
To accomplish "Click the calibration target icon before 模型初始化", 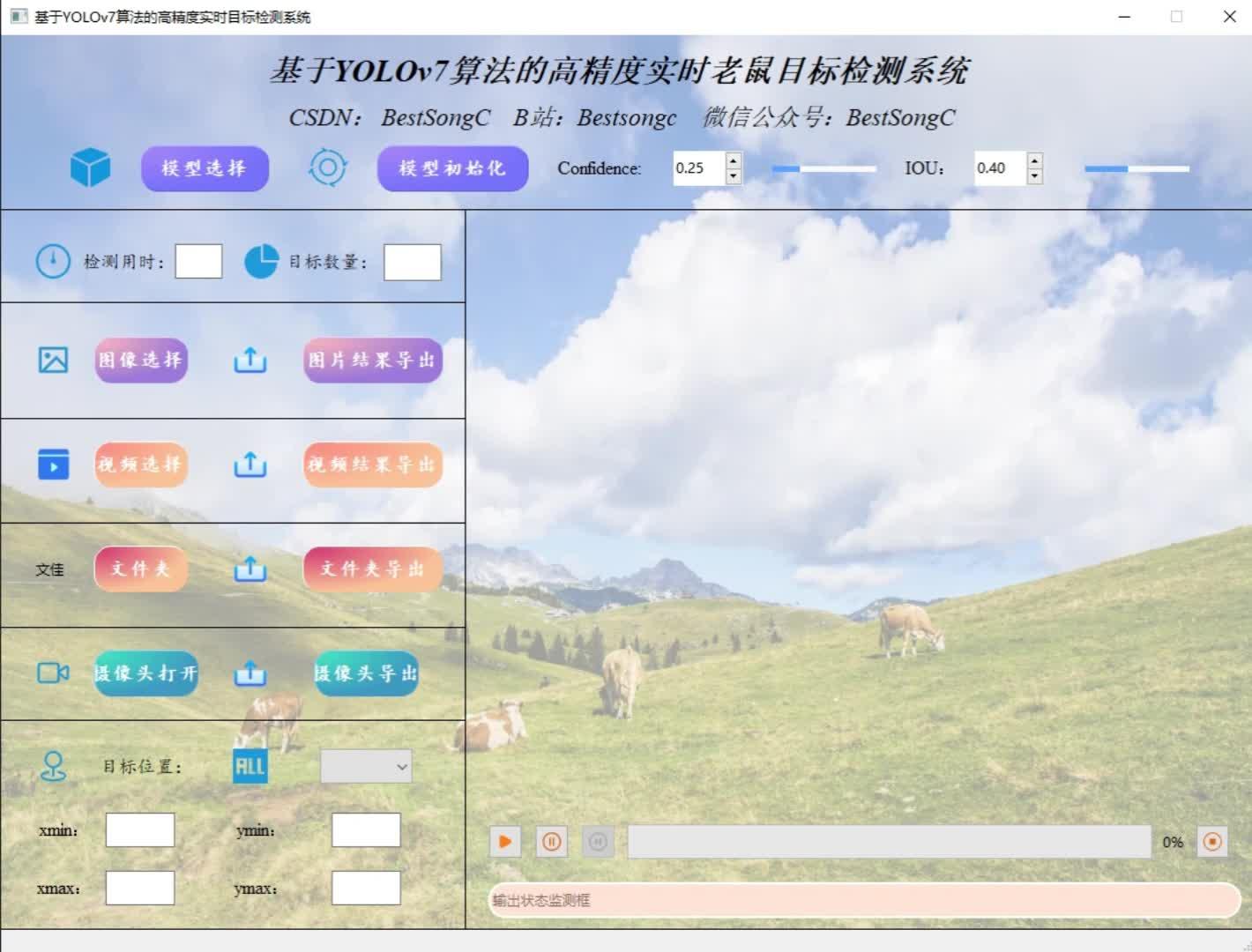I will 328,168.
